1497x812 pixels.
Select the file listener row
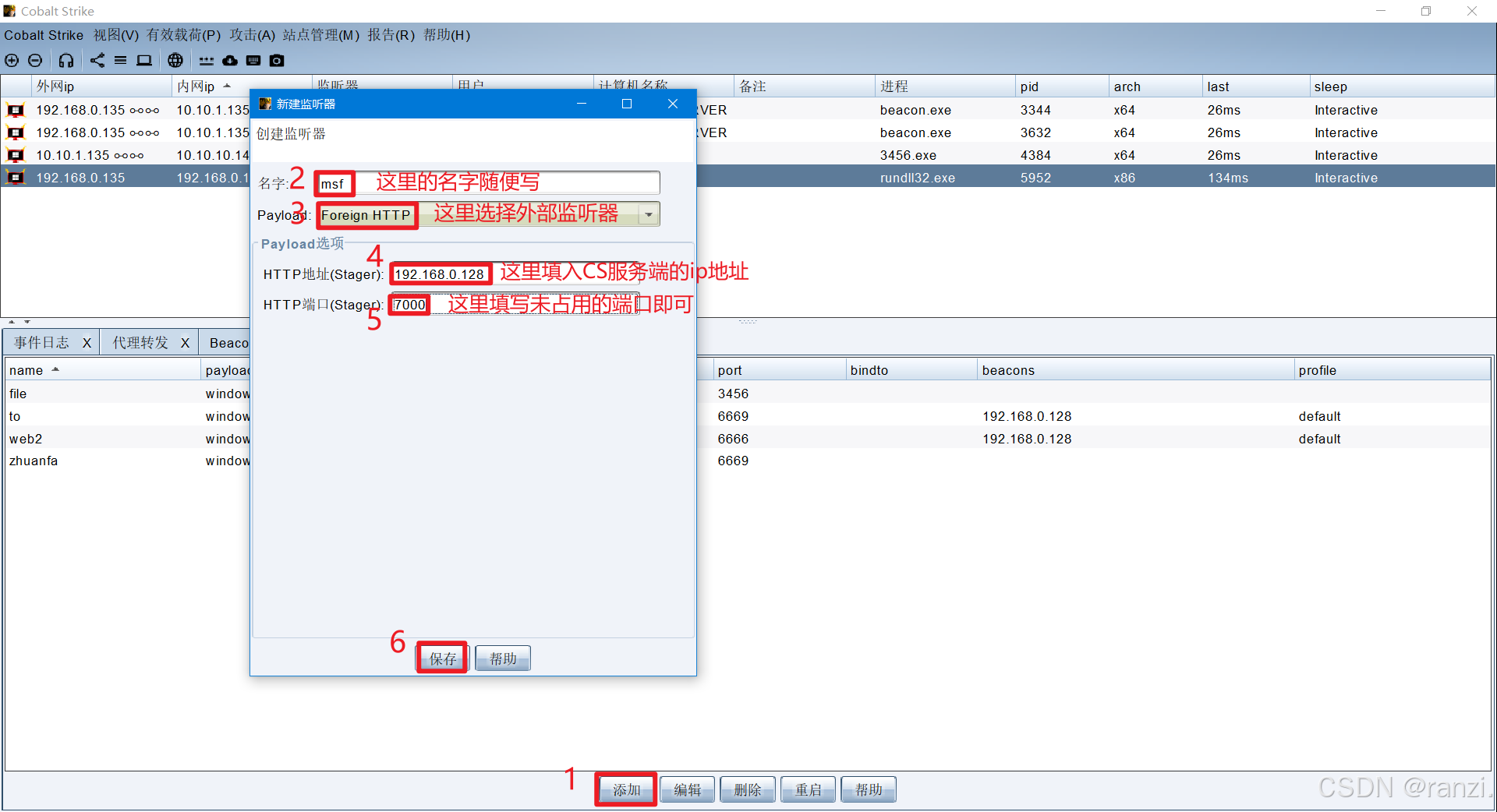pos(748,394)
